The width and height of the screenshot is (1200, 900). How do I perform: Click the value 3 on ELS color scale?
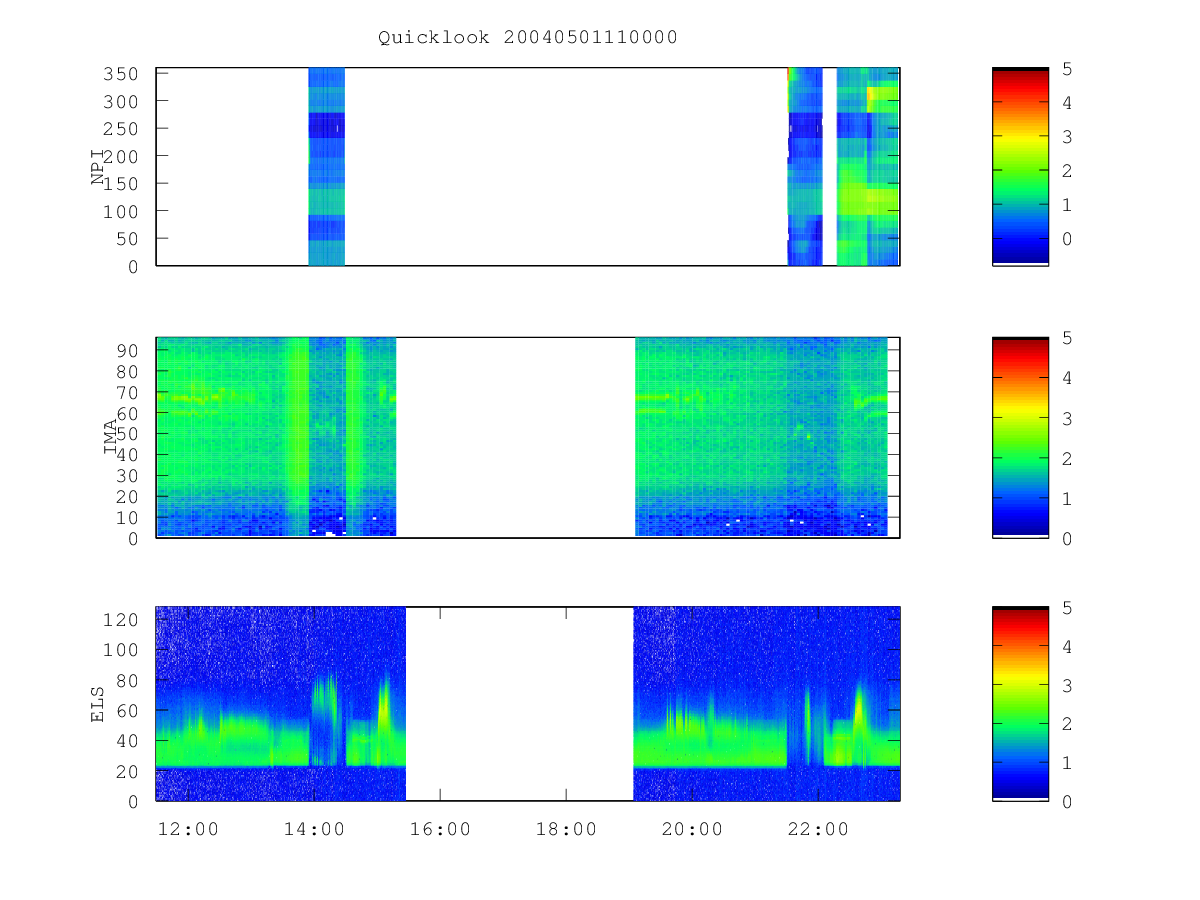point(1068,685)
